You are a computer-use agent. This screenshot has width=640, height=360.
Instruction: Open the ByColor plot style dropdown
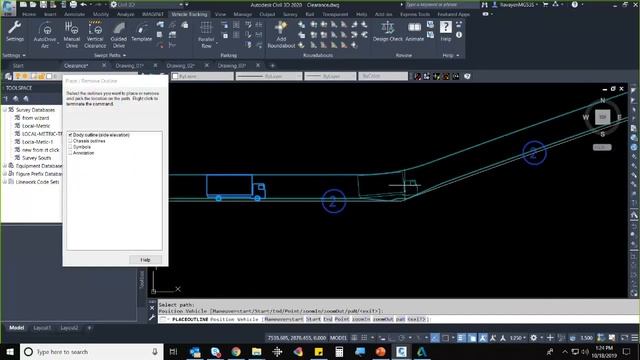click(383, 76)
